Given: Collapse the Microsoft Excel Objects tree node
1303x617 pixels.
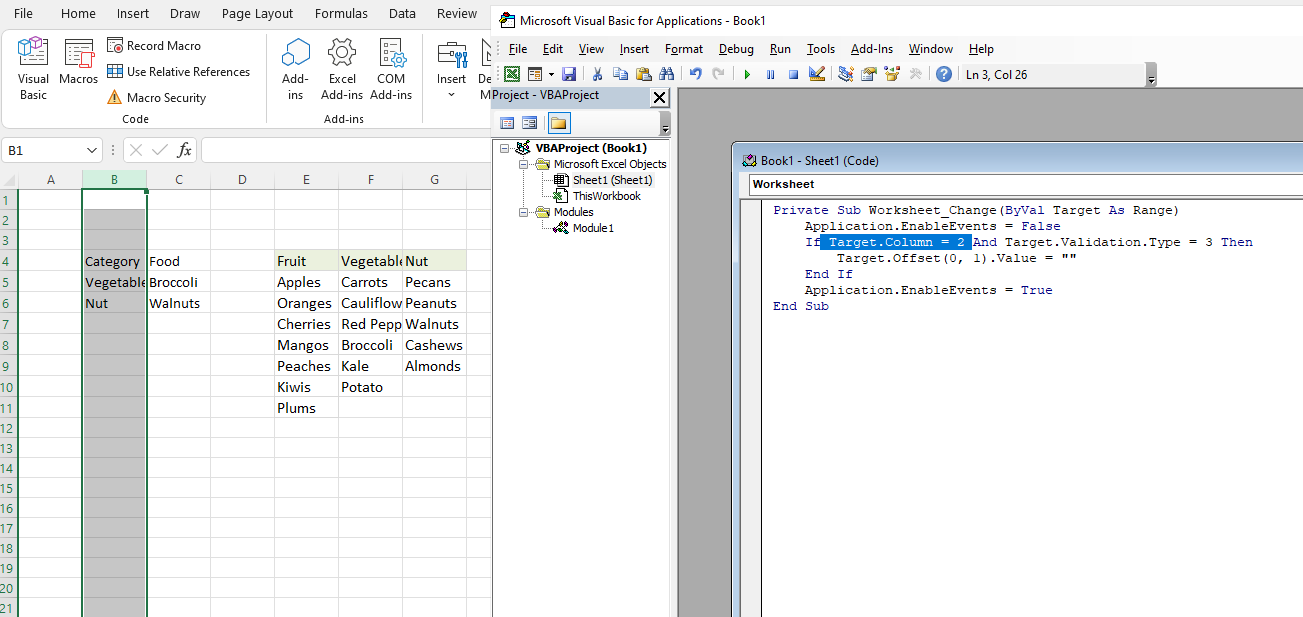Looking at the screenshot, I should coord(524,164).
